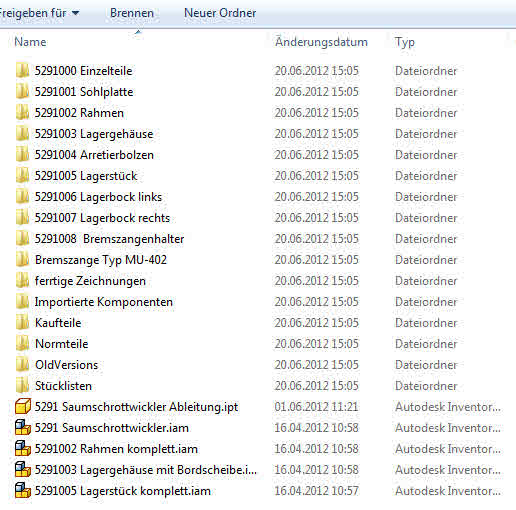Click Brennen in the toolbar
The height and width of the screenshot is (510, 516).
coord(132,13)
